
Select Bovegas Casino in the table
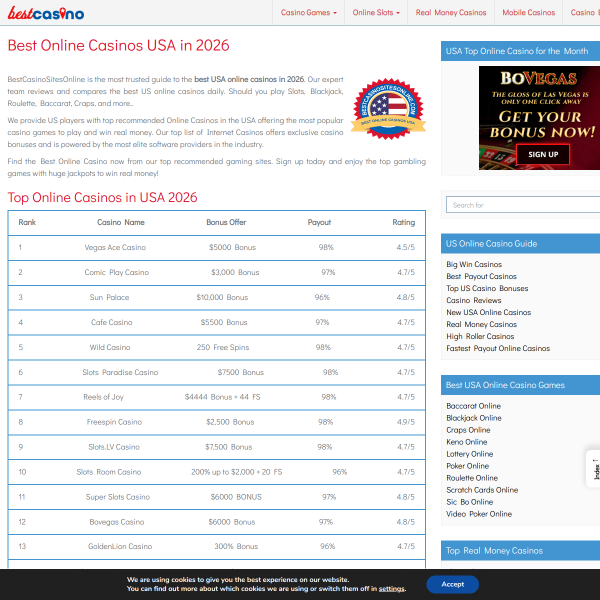117,522
